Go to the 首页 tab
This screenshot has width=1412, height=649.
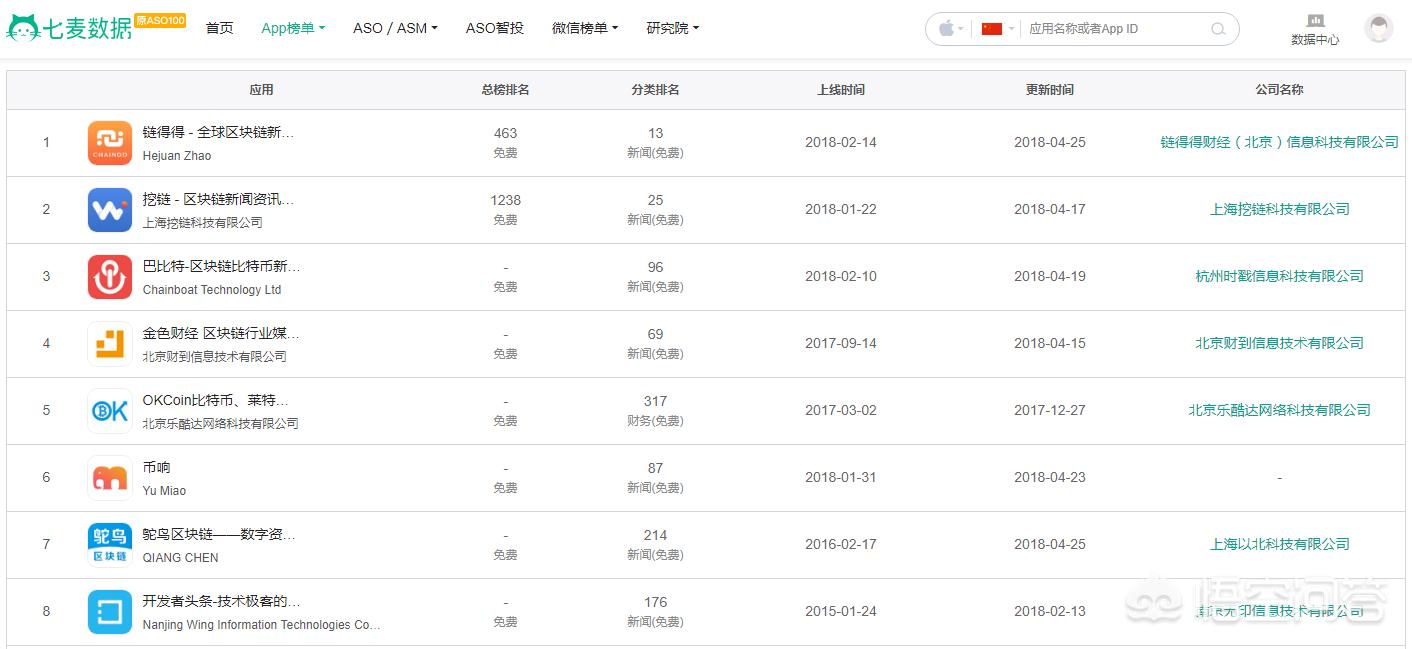click(219, 28)
